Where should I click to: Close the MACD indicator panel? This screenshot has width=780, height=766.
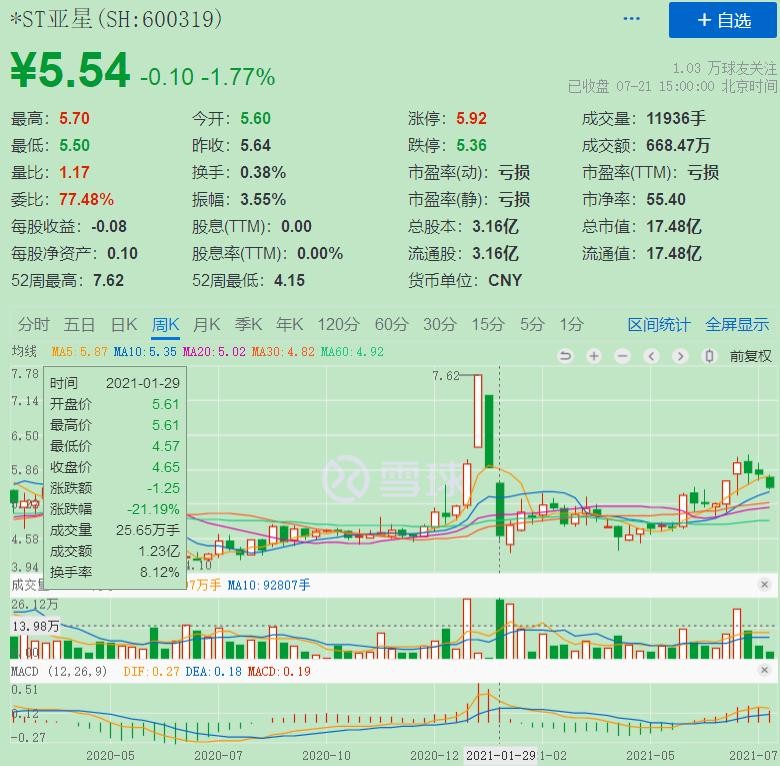tap(765, 670)
